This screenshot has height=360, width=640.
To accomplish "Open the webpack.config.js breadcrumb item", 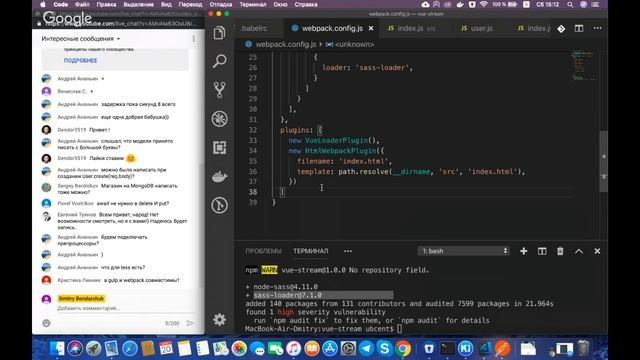I will (x=281, y=44).
